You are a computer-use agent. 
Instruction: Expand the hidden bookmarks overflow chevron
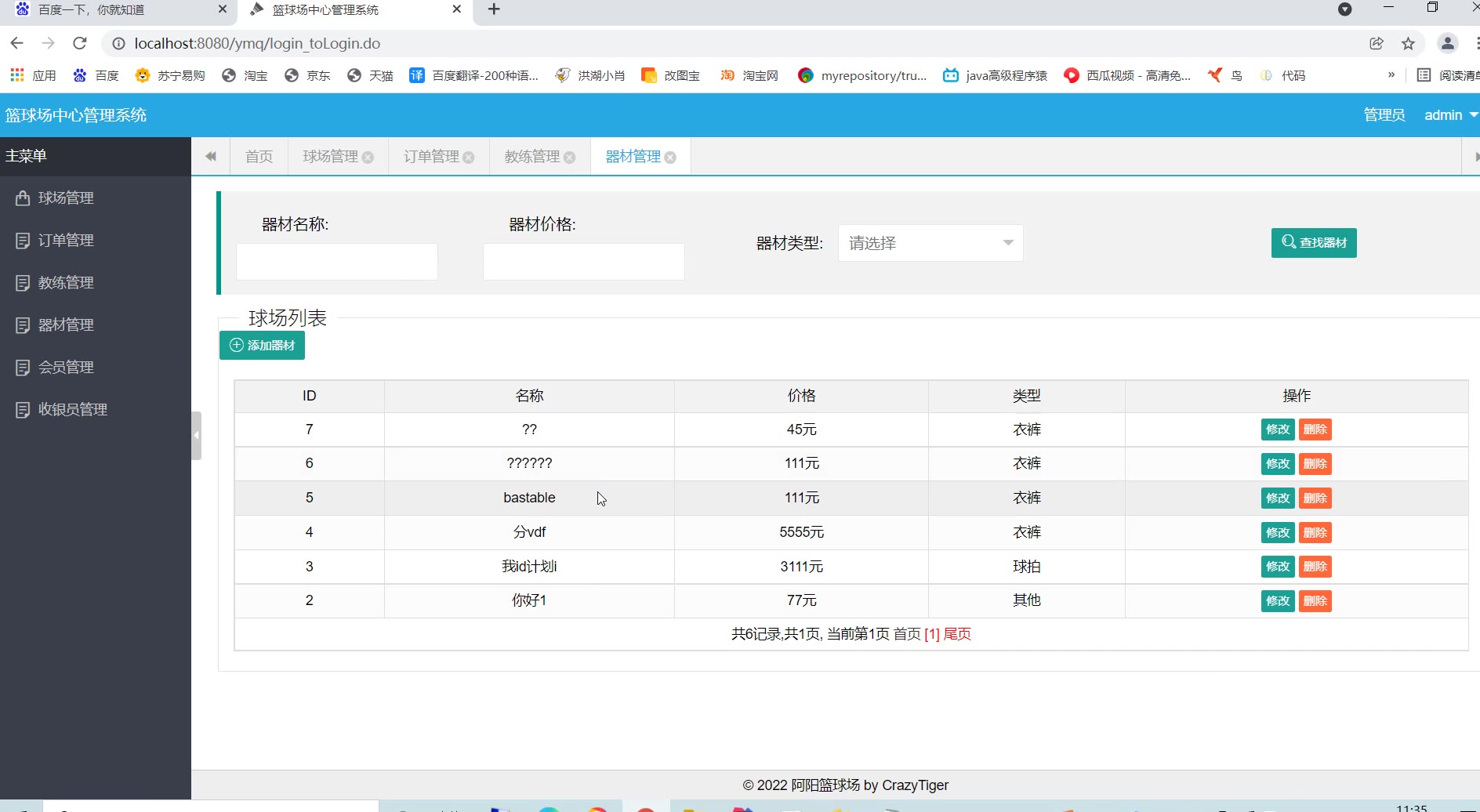tap(1391, 75)
